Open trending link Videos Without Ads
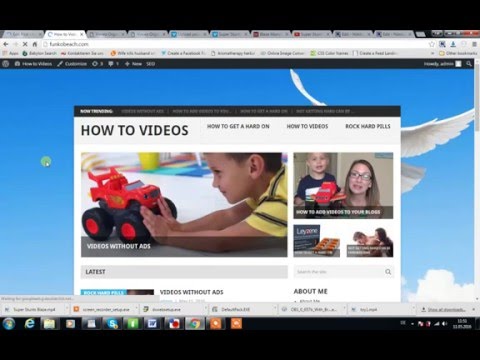Screen dimensions: 480x360 pyautogui.click(x=142, y=111)
